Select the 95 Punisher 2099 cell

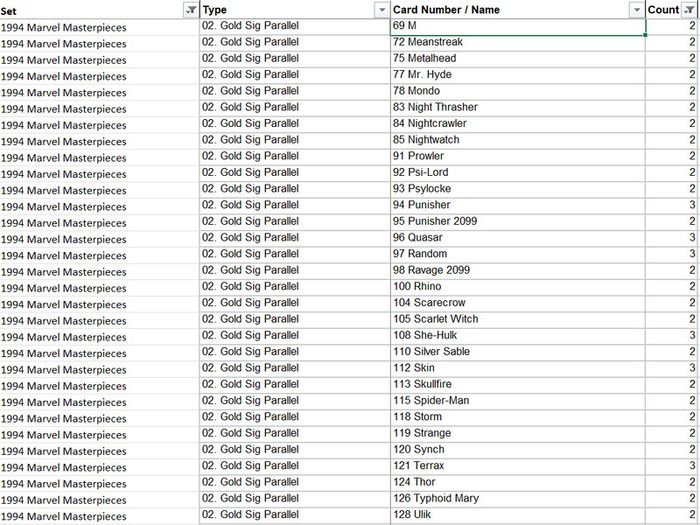(x=518, y=222)
